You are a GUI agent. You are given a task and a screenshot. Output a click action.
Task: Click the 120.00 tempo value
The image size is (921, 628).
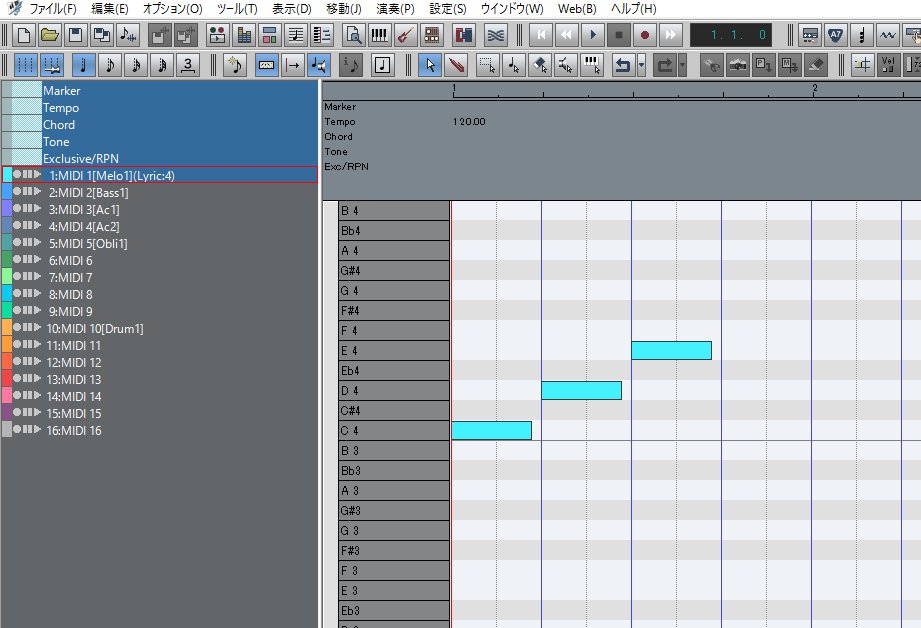[x=469, y=122]
